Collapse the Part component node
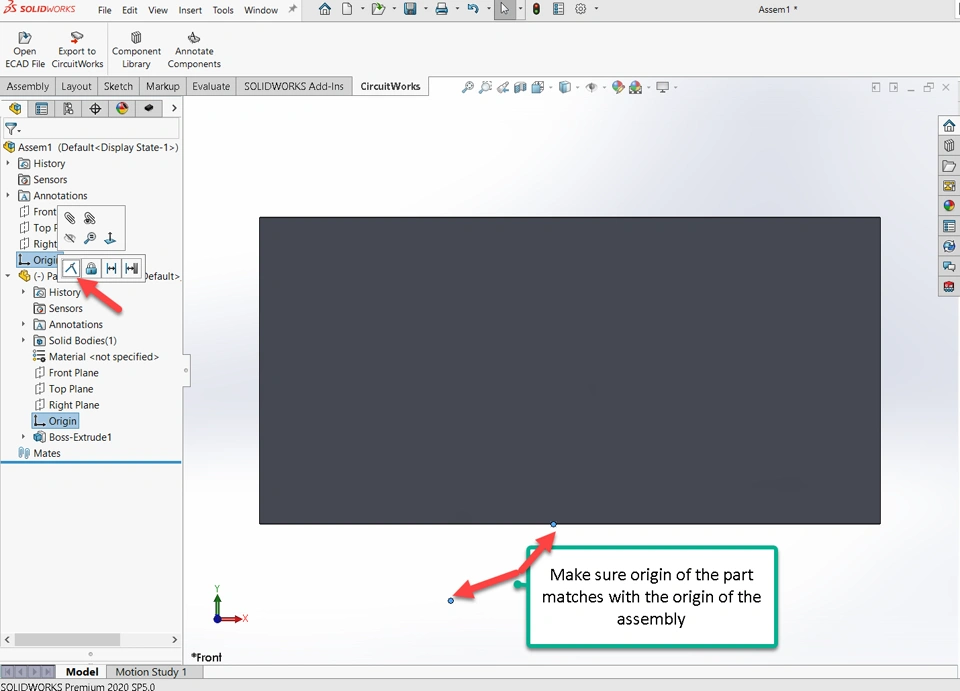The image size is (960, 691). point(8,276)
